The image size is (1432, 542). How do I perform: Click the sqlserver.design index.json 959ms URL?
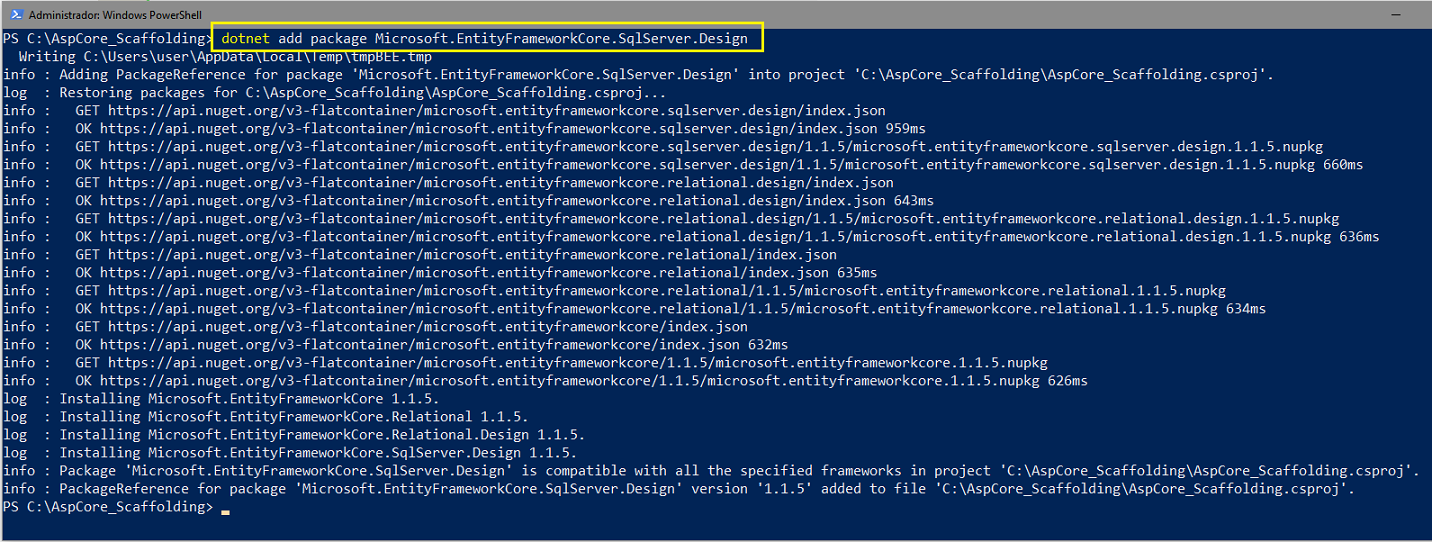(x=513, y=129)
